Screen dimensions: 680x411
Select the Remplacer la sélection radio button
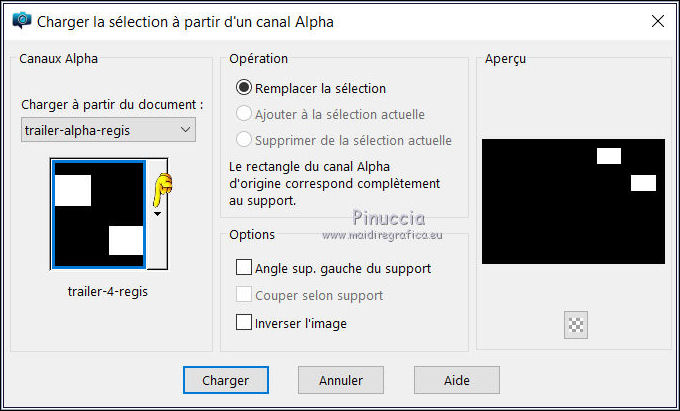point(243,88)
